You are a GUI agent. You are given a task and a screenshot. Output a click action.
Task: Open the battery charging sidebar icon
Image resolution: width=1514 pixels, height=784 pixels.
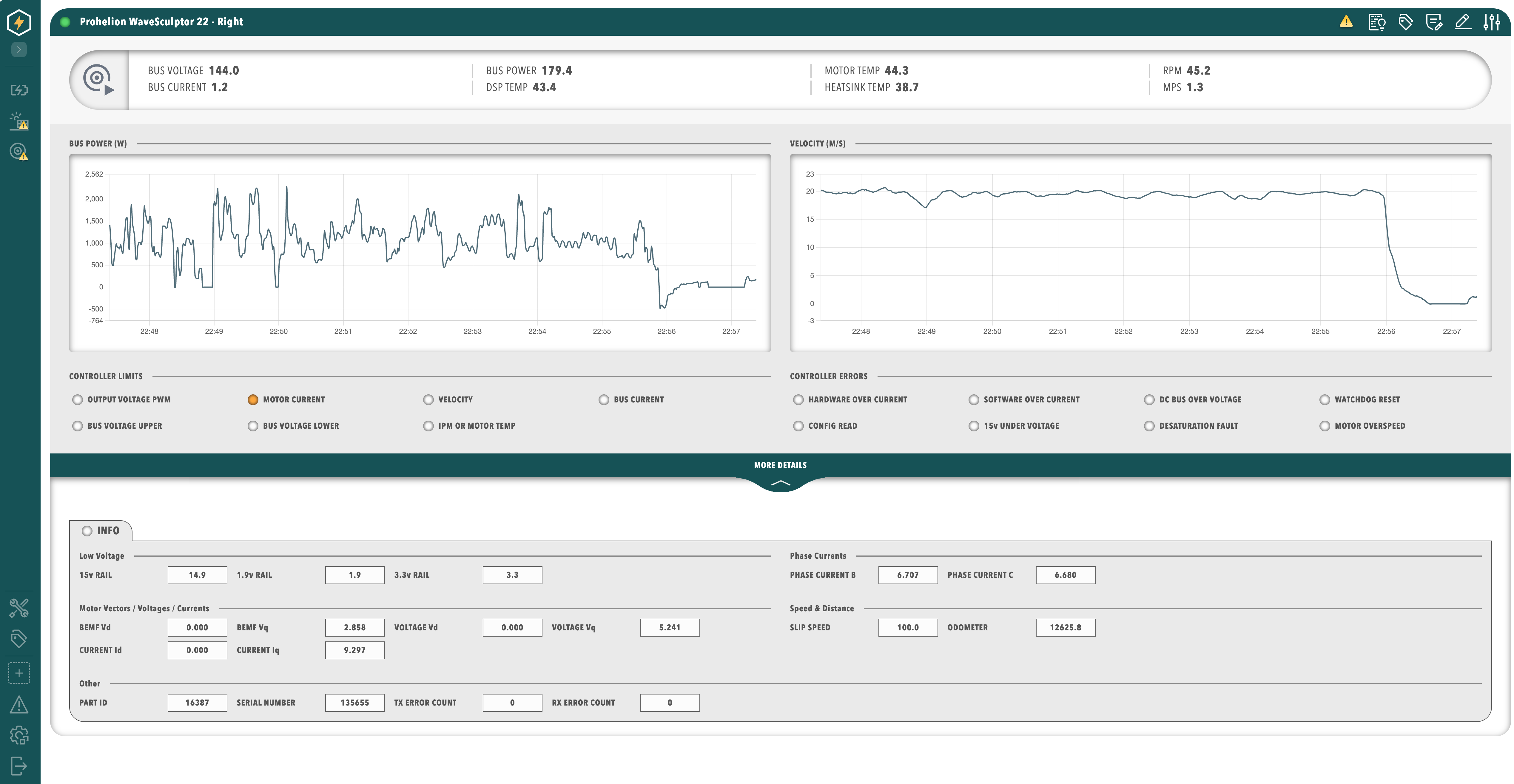[19, 90]
